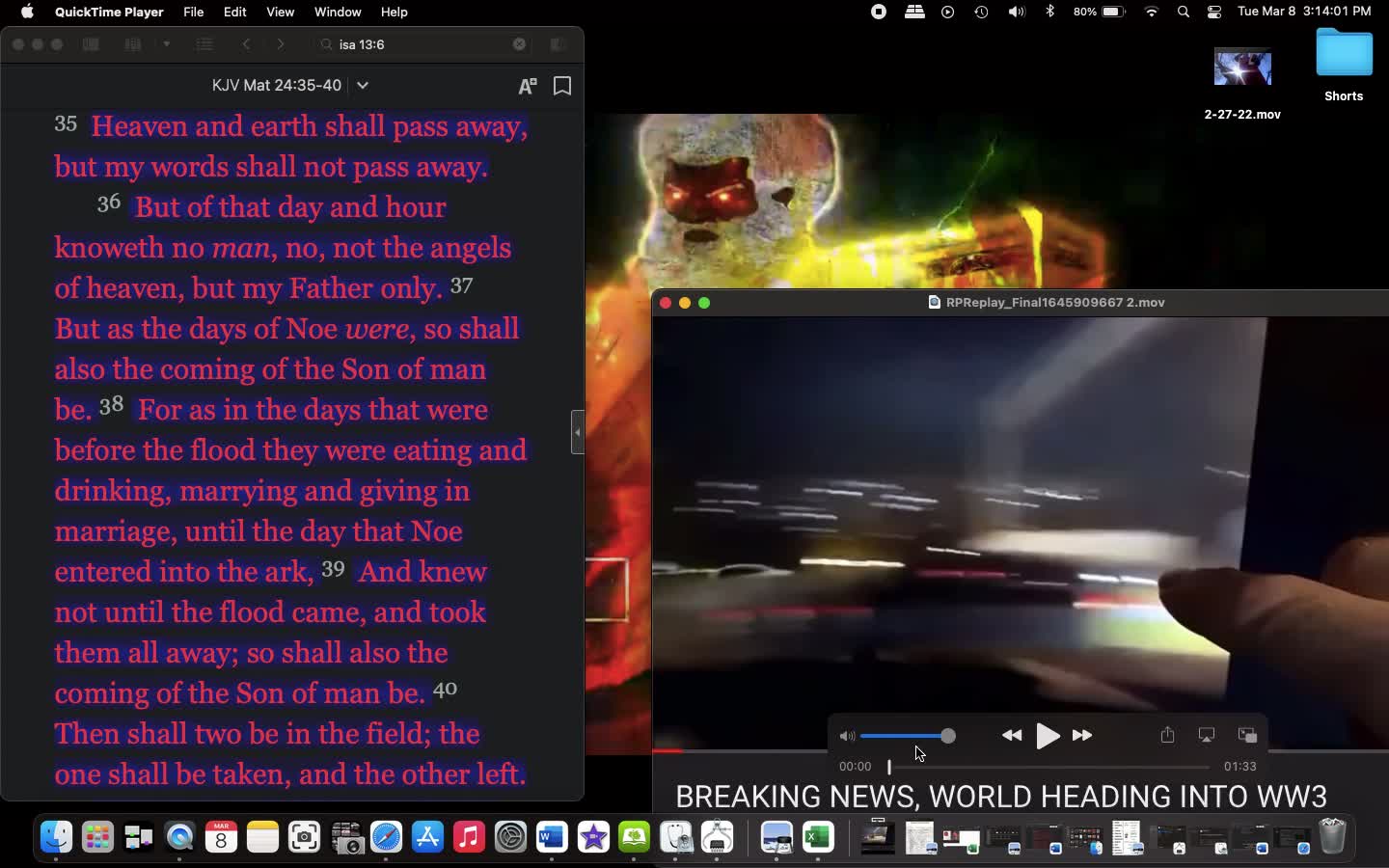
Task: Mute the QuickTime speaker icon
Action: 847,736
